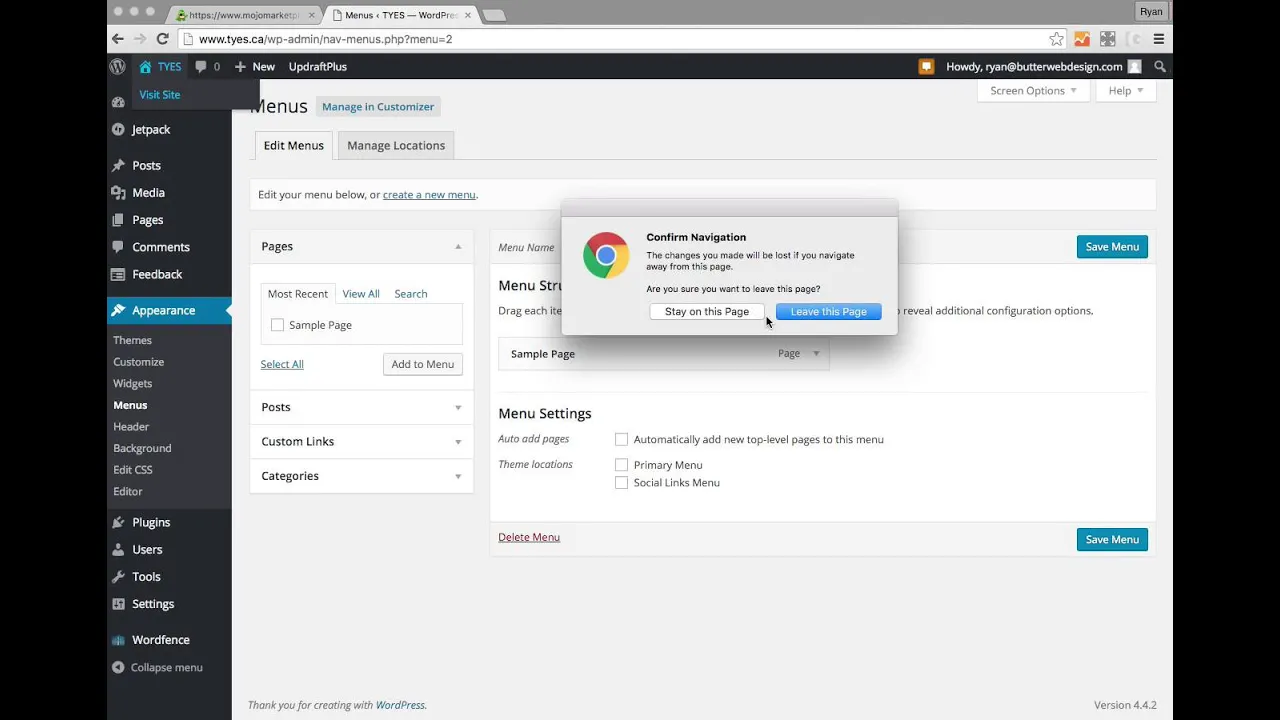Expand the Categories panel
The height and width of the screenshot is (720, 1280).
(x=458, y=476)
